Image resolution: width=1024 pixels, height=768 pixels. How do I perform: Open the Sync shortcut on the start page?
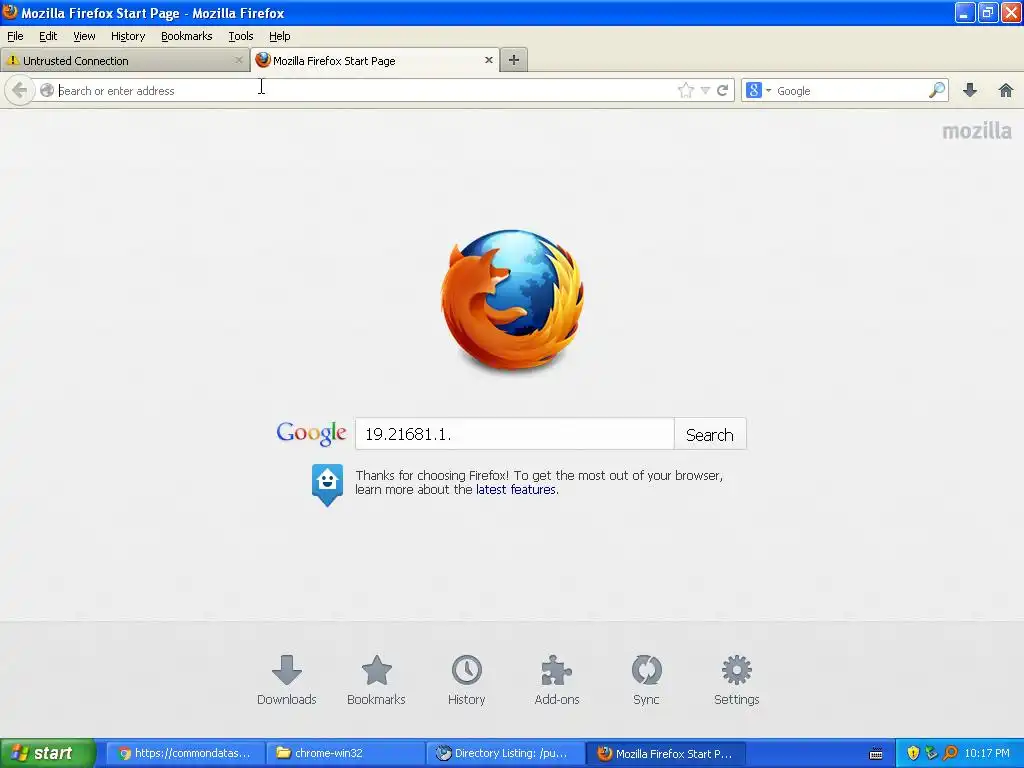point(646,680)
